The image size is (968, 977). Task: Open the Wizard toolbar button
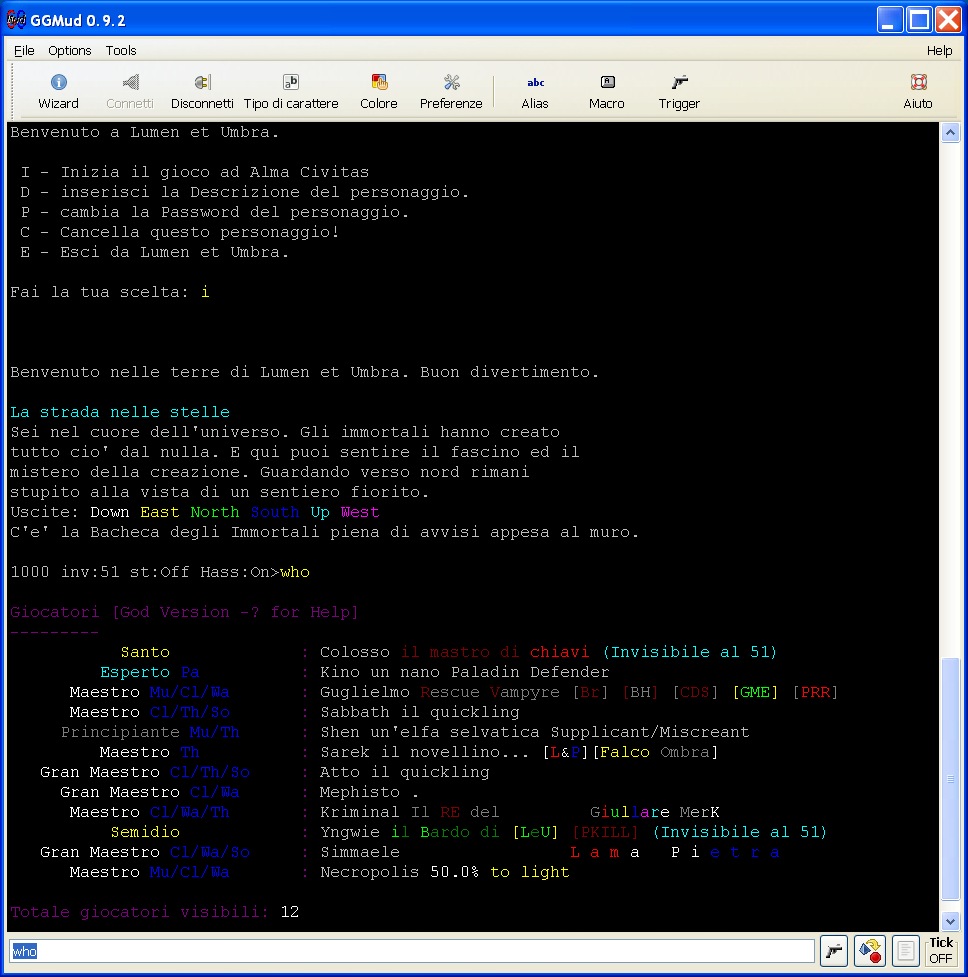point(58,91)
